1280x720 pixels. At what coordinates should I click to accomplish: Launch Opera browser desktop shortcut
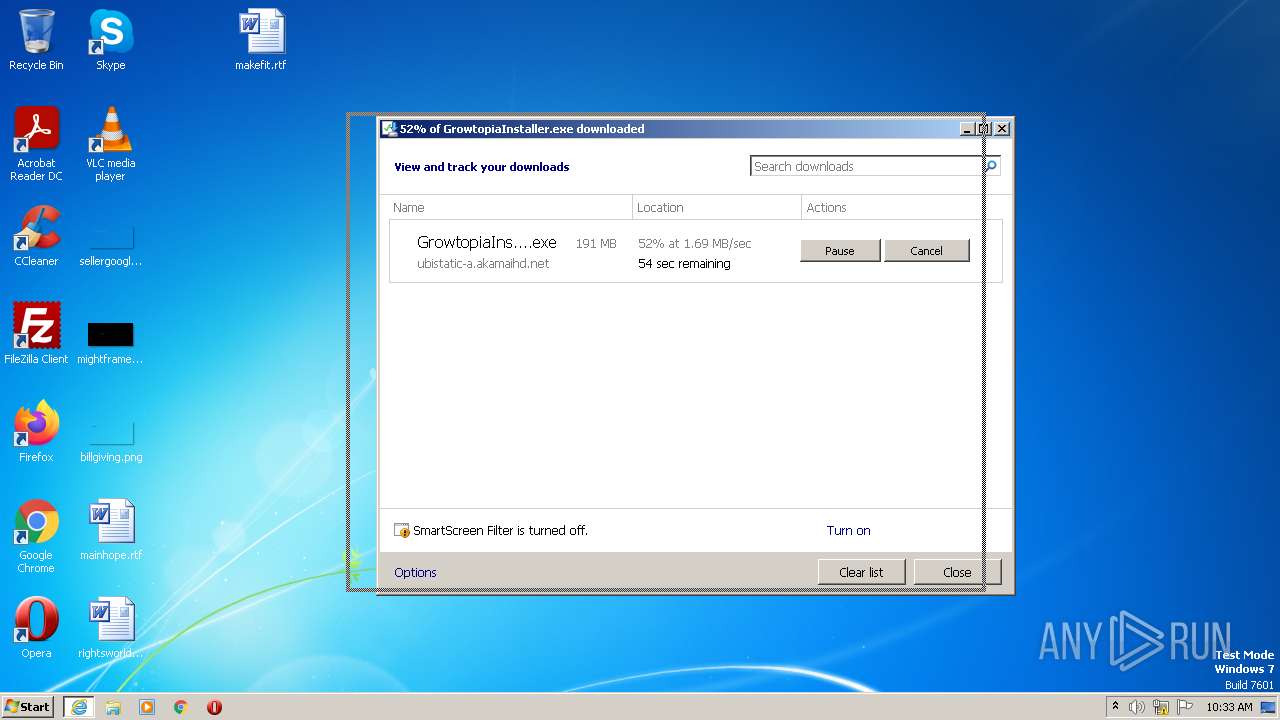pos(36,628)
